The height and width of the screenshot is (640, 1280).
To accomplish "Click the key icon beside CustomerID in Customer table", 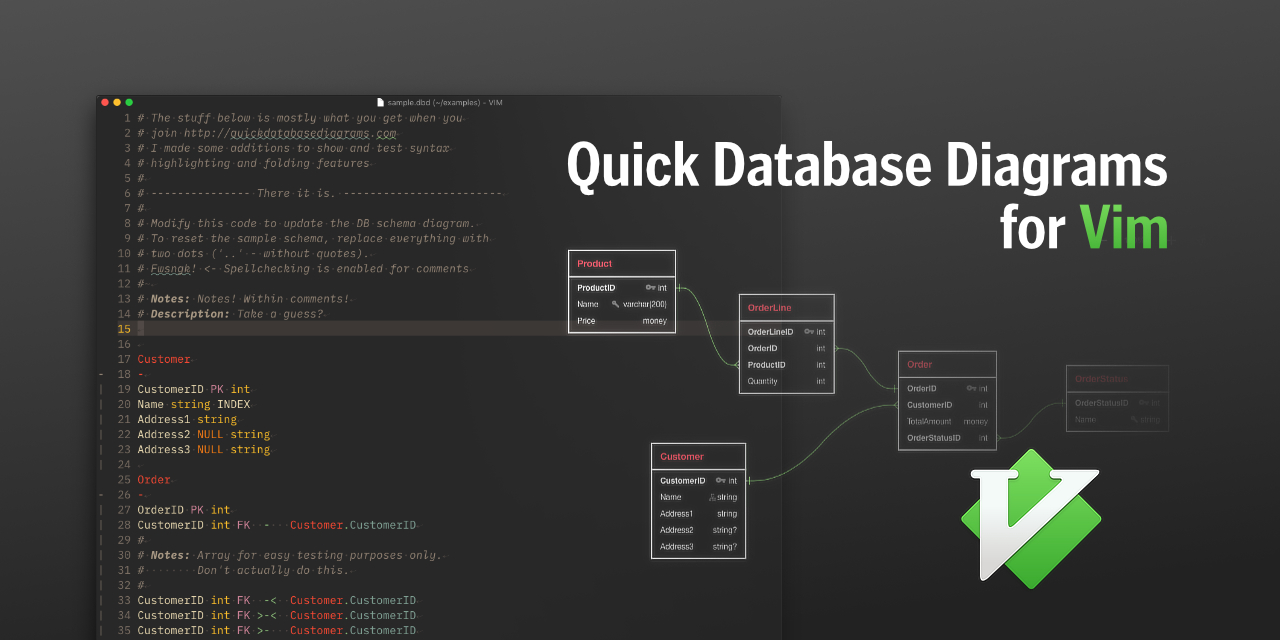I will pos(720,480).
